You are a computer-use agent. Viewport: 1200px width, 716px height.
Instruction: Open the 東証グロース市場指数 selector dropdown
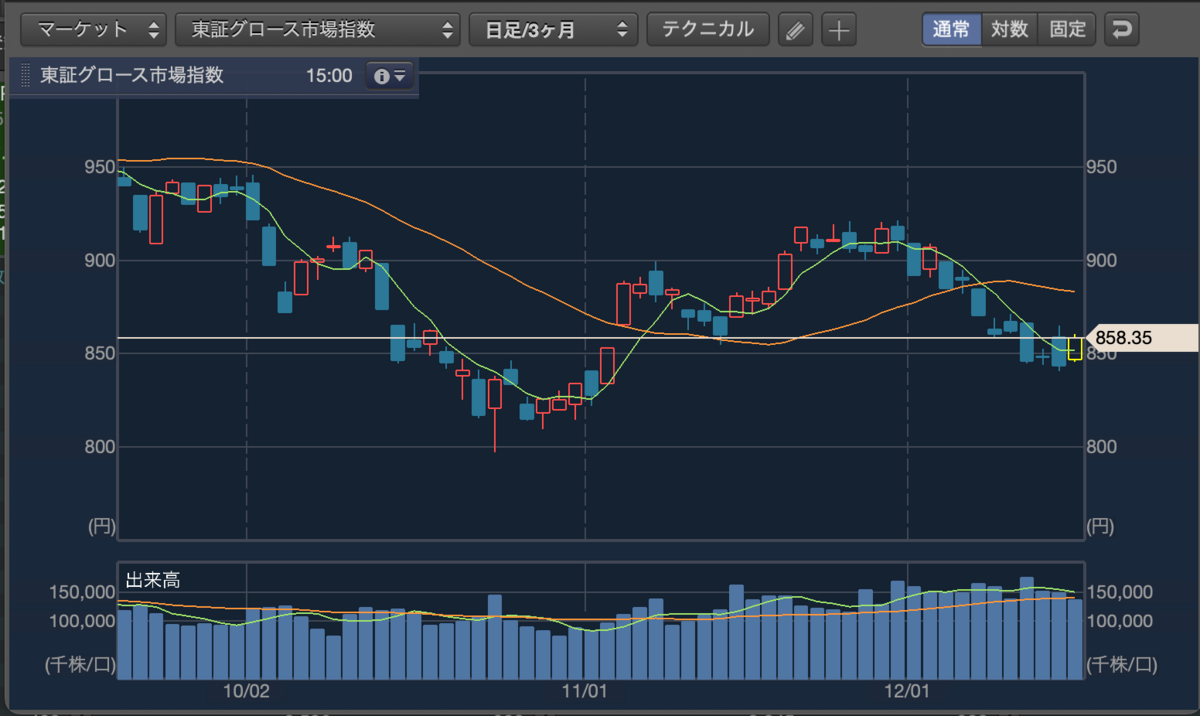318,29
